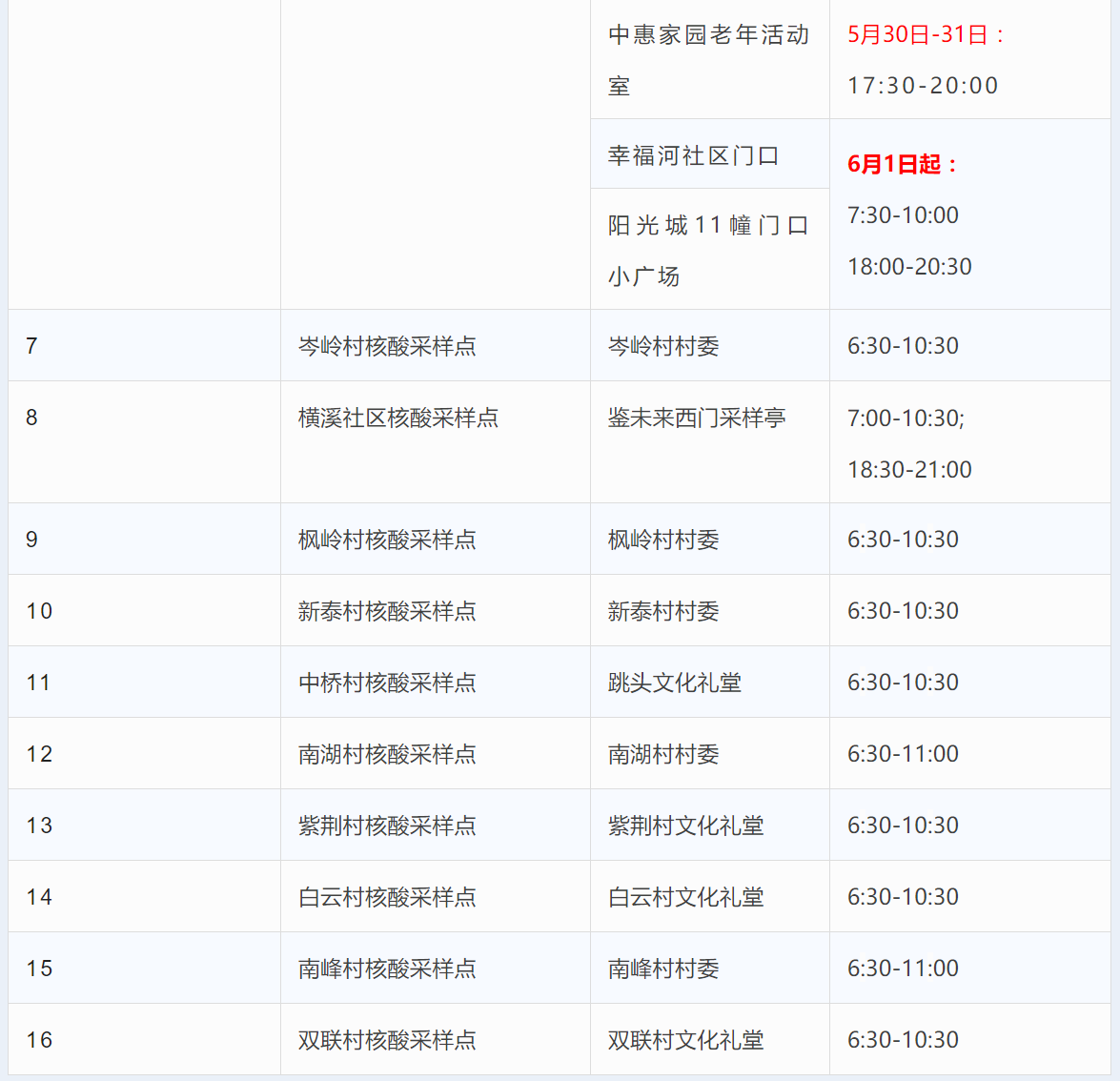
Task: Select the 跳头文化礼堂 location cell
Action: (x=675, y=683)
